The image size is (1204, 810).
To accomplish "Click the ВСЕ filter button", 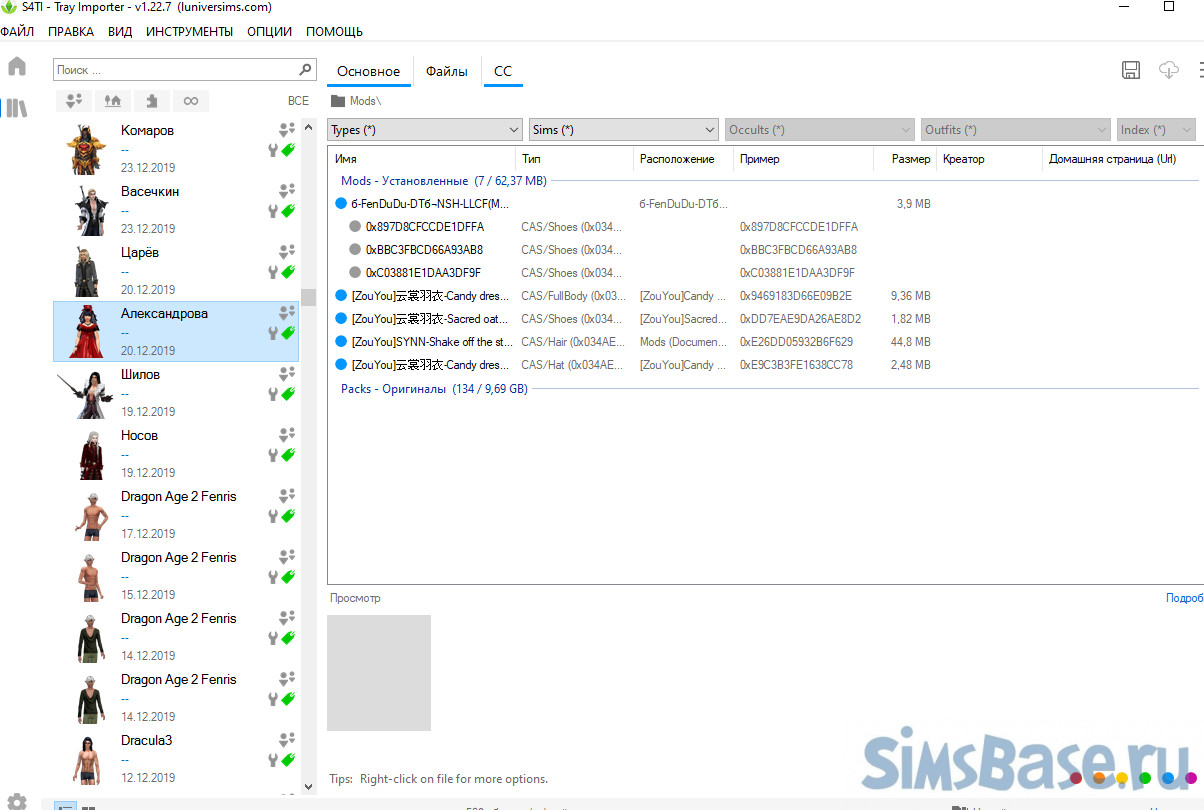I will (x=298, y=100).
